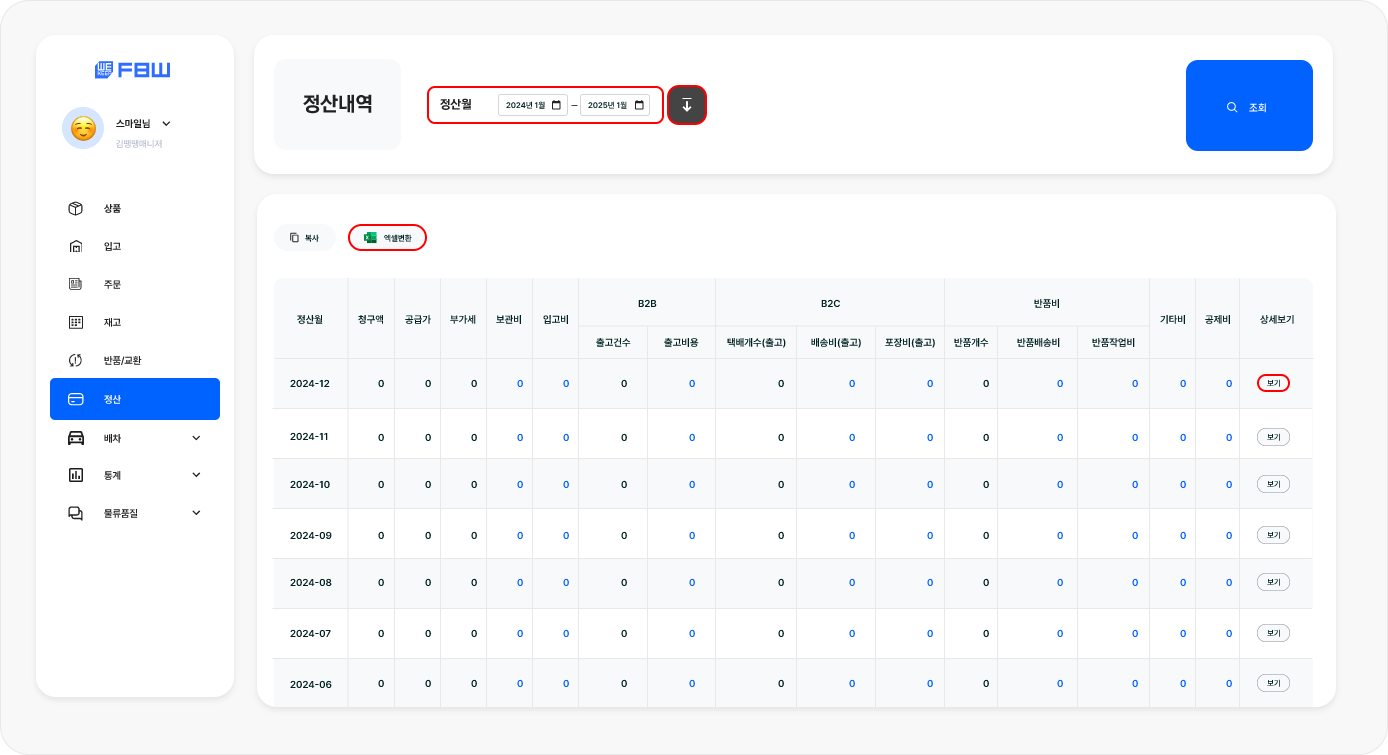
Task: View details for 2024-08 row
Action: [x=1273, y=582]
